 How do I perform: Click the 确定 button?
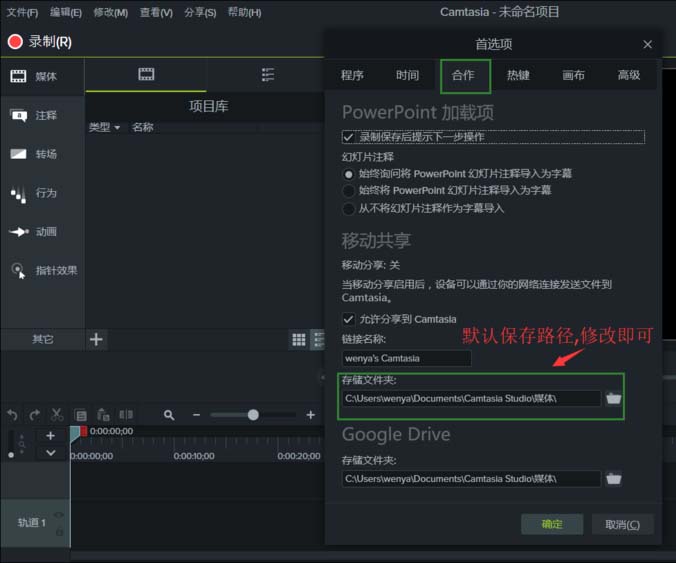click(552, 524)
